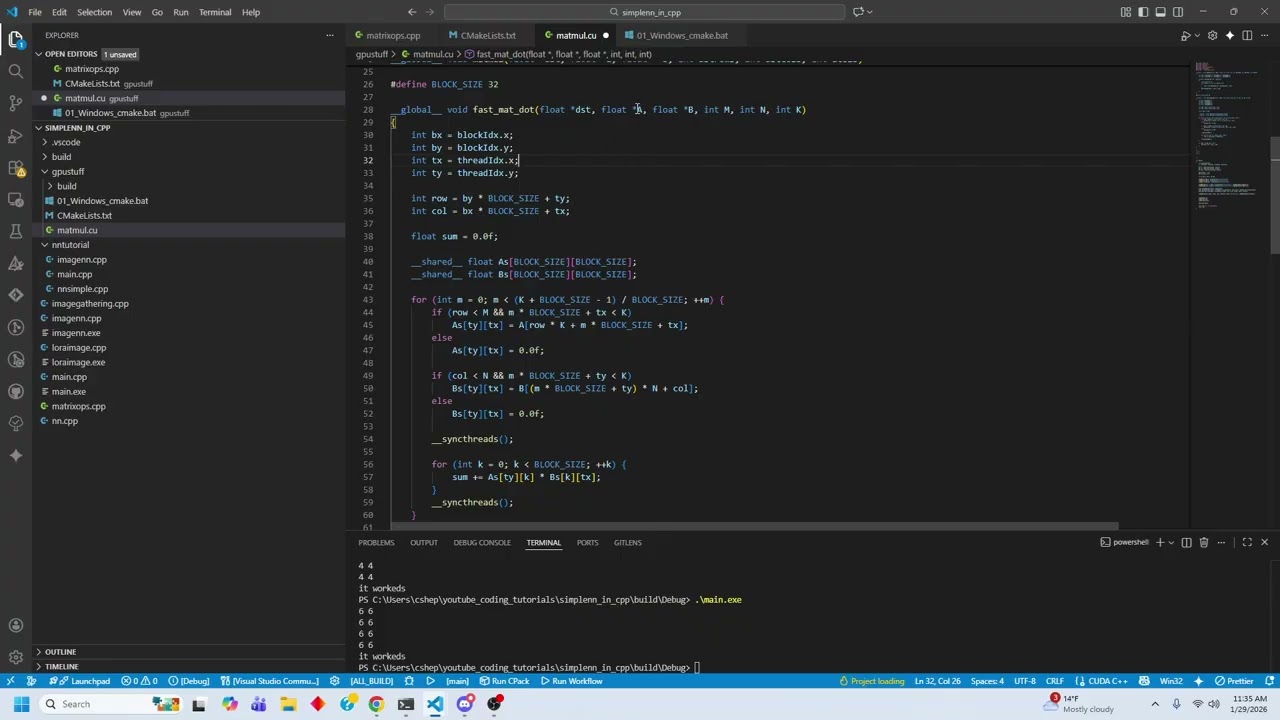Switch to the PORTS panel tab
The width and height of the screenshot is (1280, 720).
(587, 542)
